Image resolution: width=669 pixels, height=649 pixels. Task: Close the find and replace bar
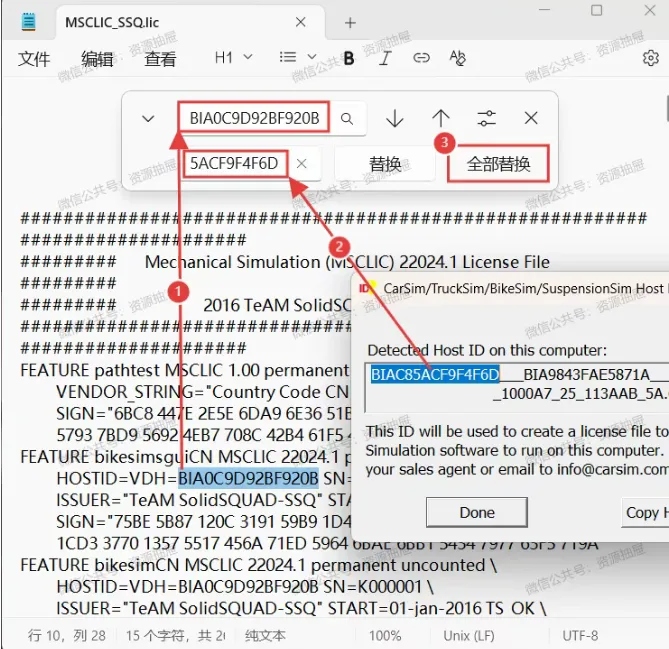[531, 118]
